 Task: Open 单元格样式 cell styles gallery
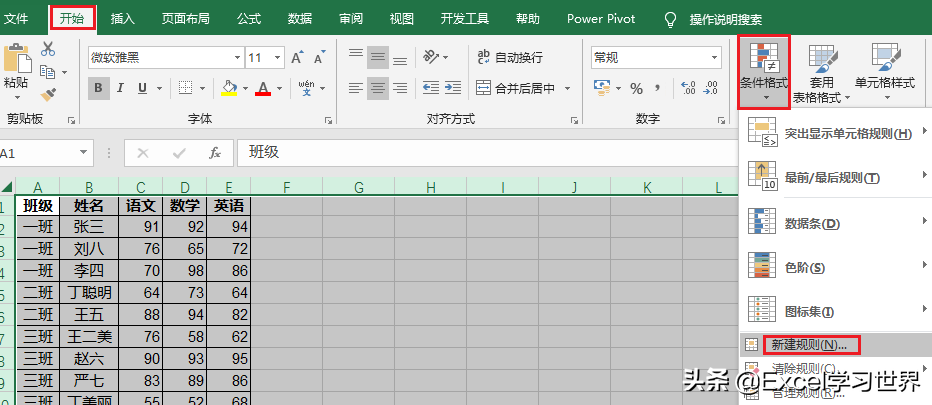point(885,73)
